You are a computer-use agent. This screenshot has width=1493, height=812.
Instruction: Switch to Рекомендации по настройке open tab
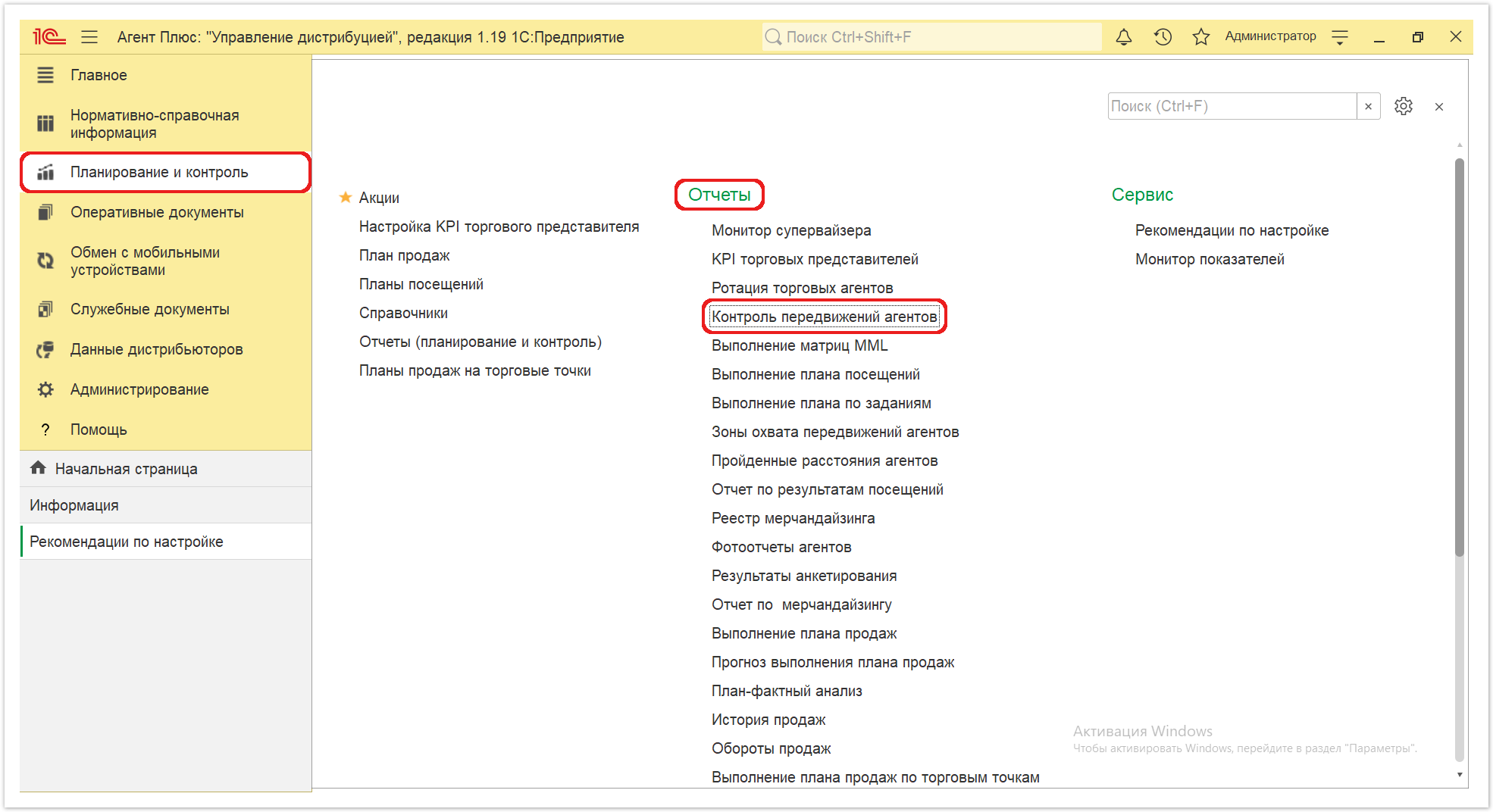pos(166,542)
